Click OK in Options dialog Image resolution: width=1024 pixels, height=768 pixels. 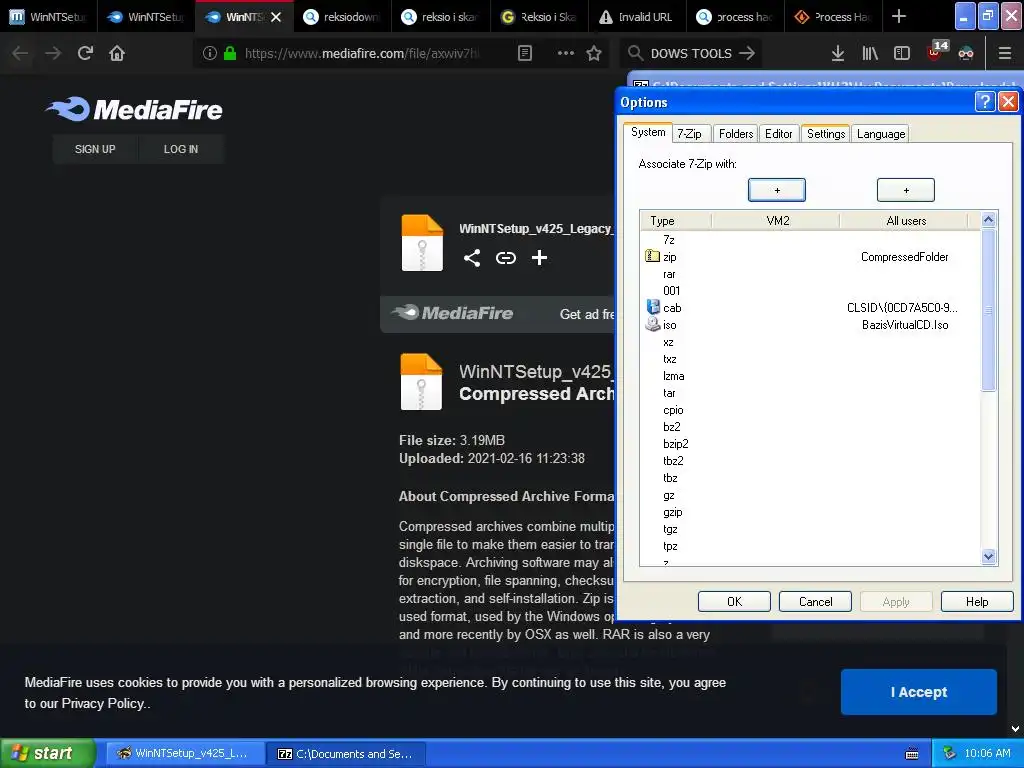(x=734, y=601)
